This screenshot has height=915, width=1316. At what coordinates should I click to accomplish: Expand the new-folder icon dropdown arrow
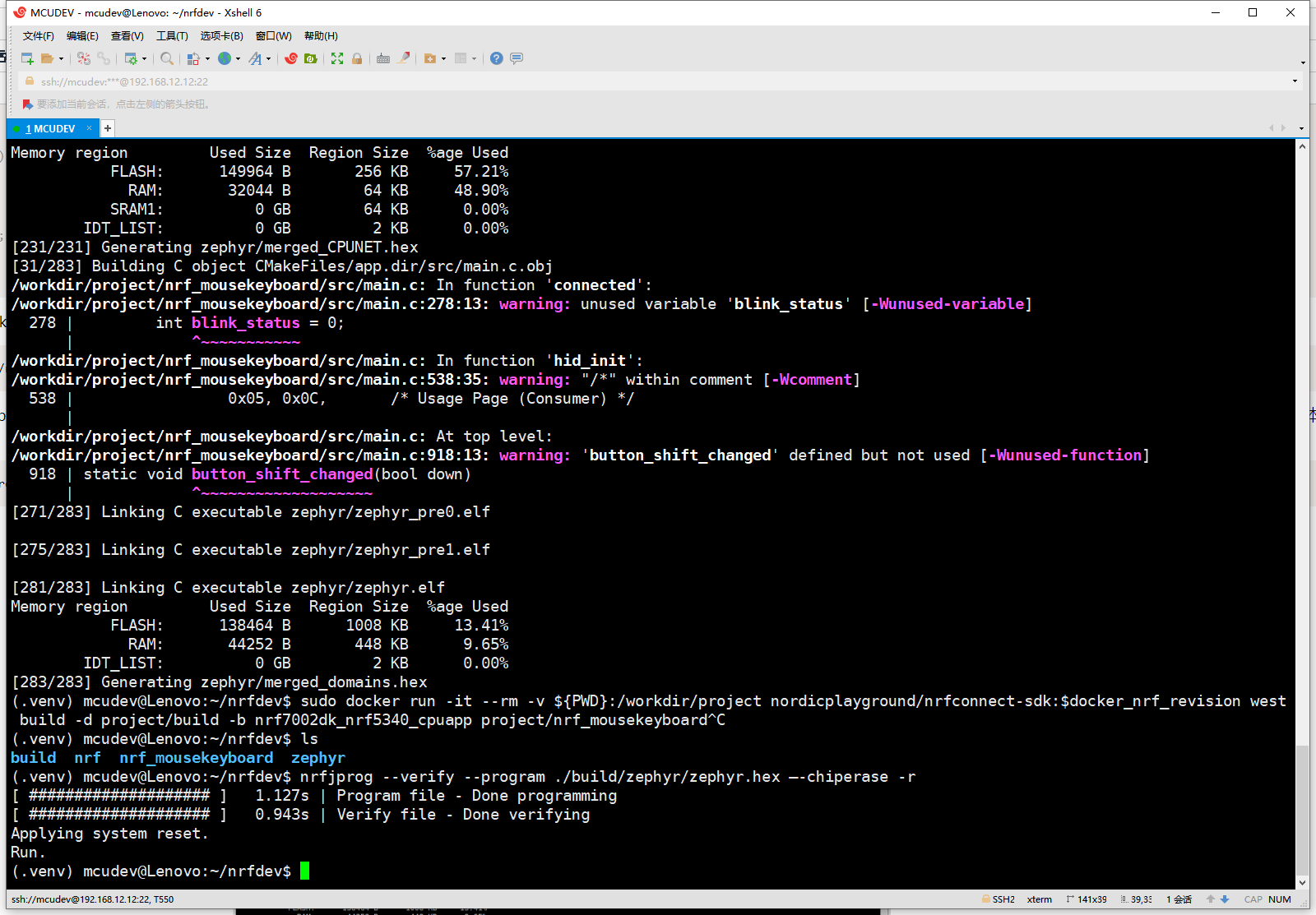pos(443,58)
